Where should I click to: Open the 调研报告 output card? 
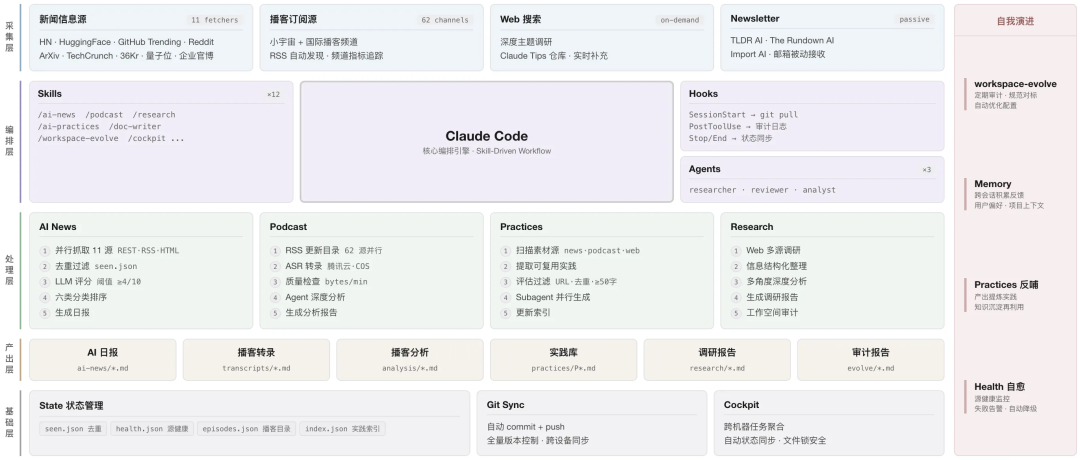click(x=717, y=359)
